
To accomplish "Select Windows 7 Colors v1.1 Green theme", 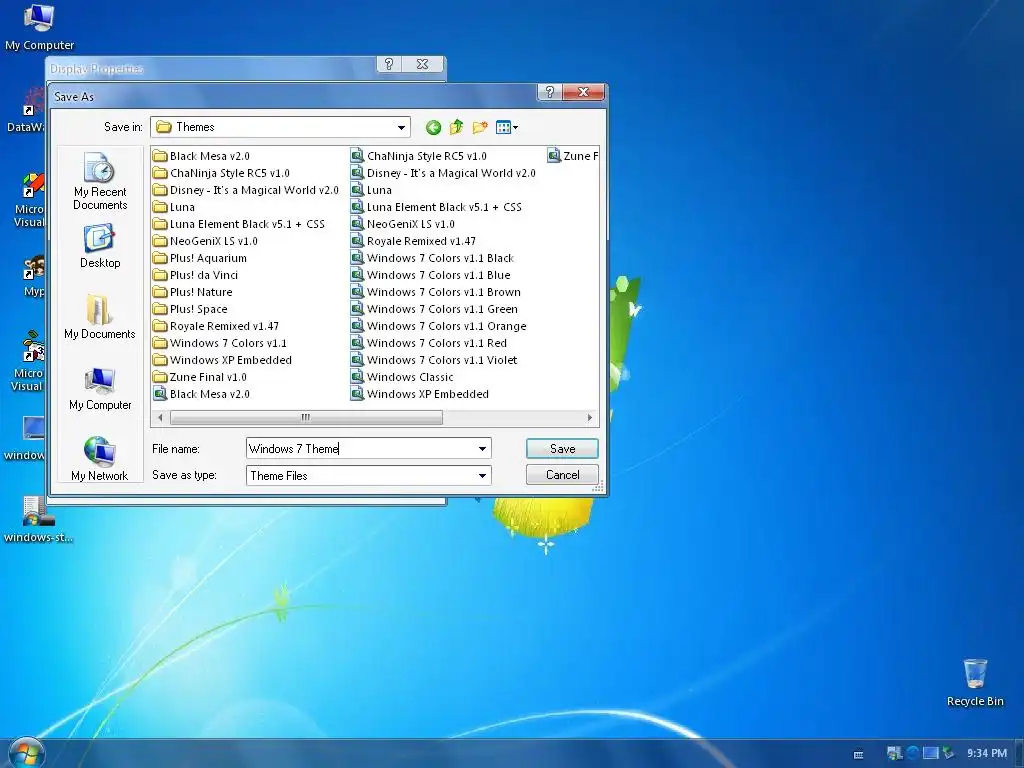I will click(x=434, y=309).
